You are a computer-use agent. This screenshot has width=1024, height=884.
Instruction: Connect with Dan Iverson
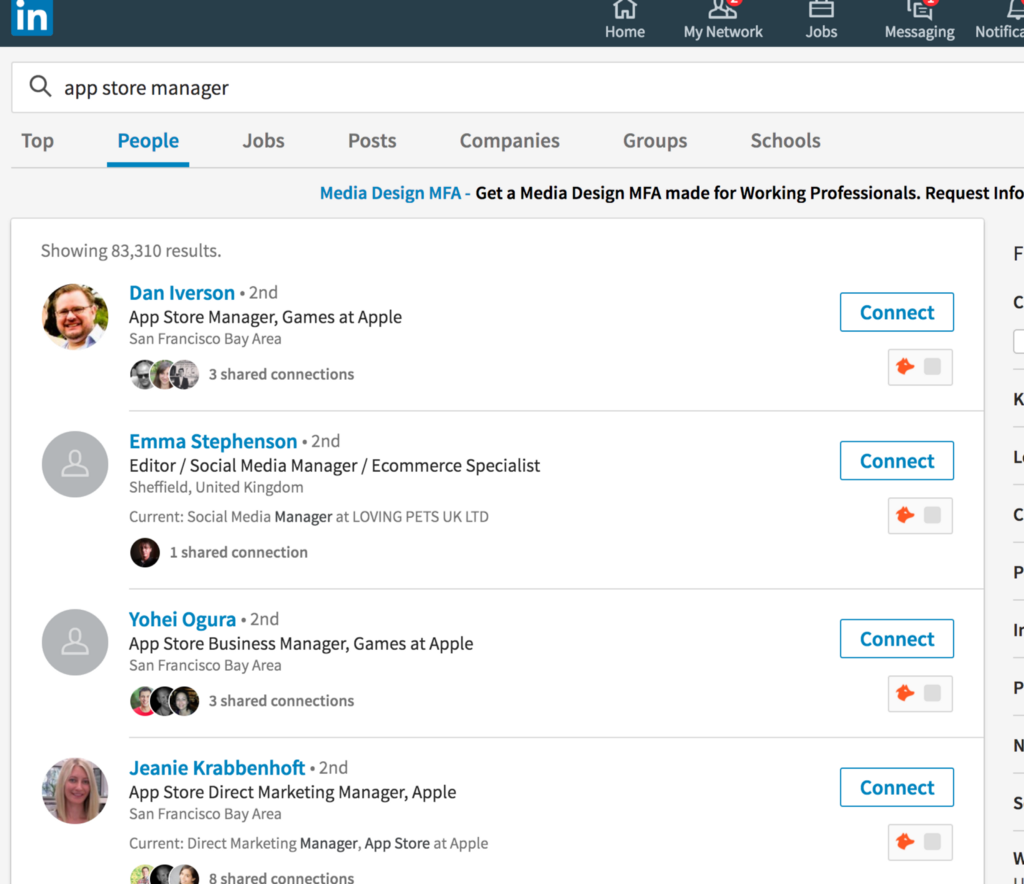(x=897, y=312)
